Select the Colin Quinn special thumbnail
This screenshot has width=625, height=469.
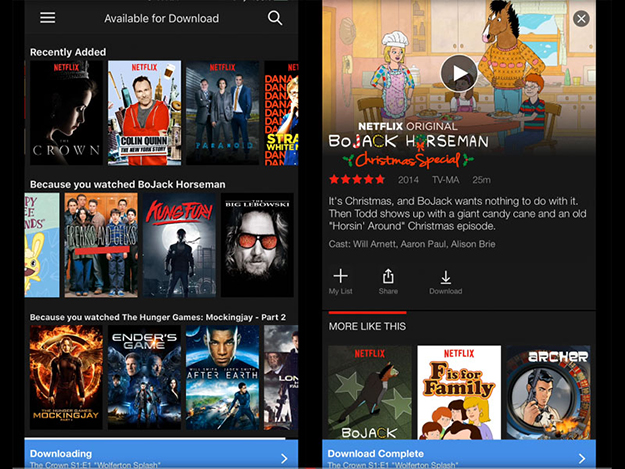tap(143, 112)
